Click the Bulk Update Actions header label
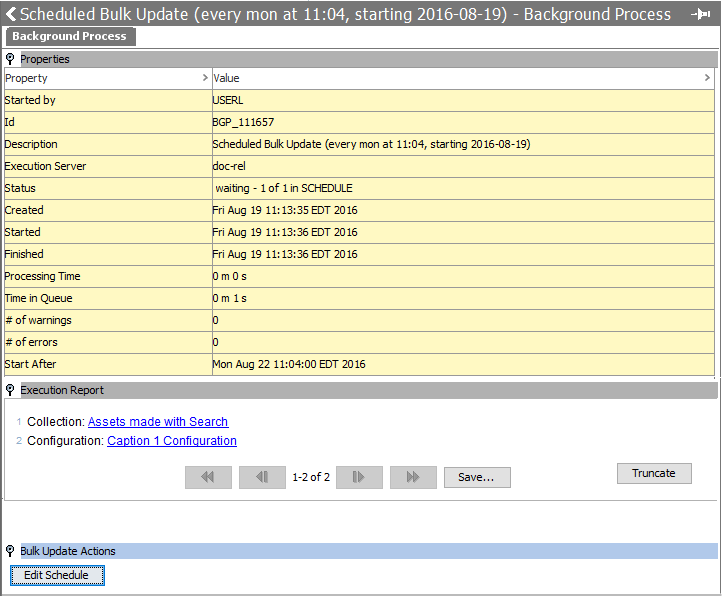725x599 pixels. [x=68, y=552]
